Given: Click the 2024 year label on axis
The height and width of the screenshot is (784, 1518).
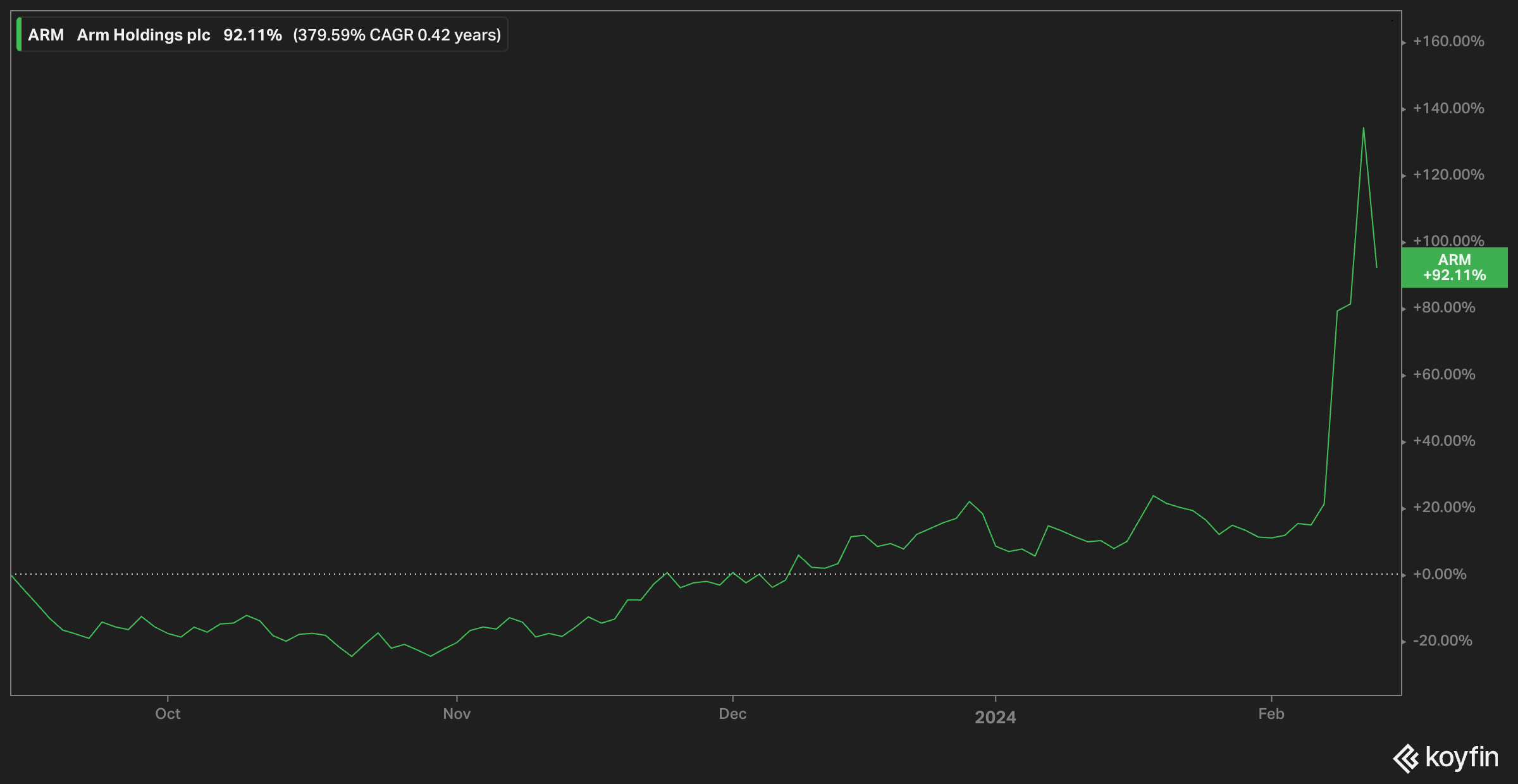Looking at the screenshot, I should (995, 717).
